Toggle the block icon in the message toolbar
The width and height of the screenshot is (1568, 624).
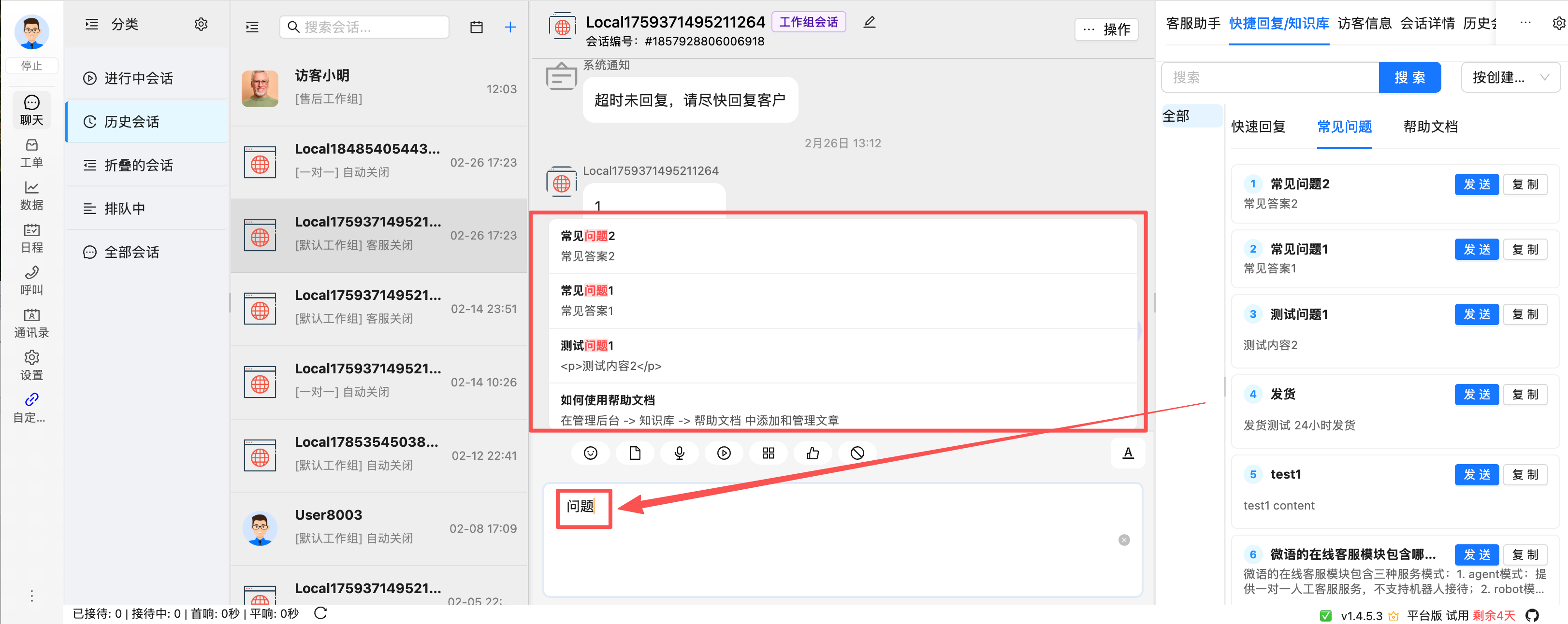(857, 453)
